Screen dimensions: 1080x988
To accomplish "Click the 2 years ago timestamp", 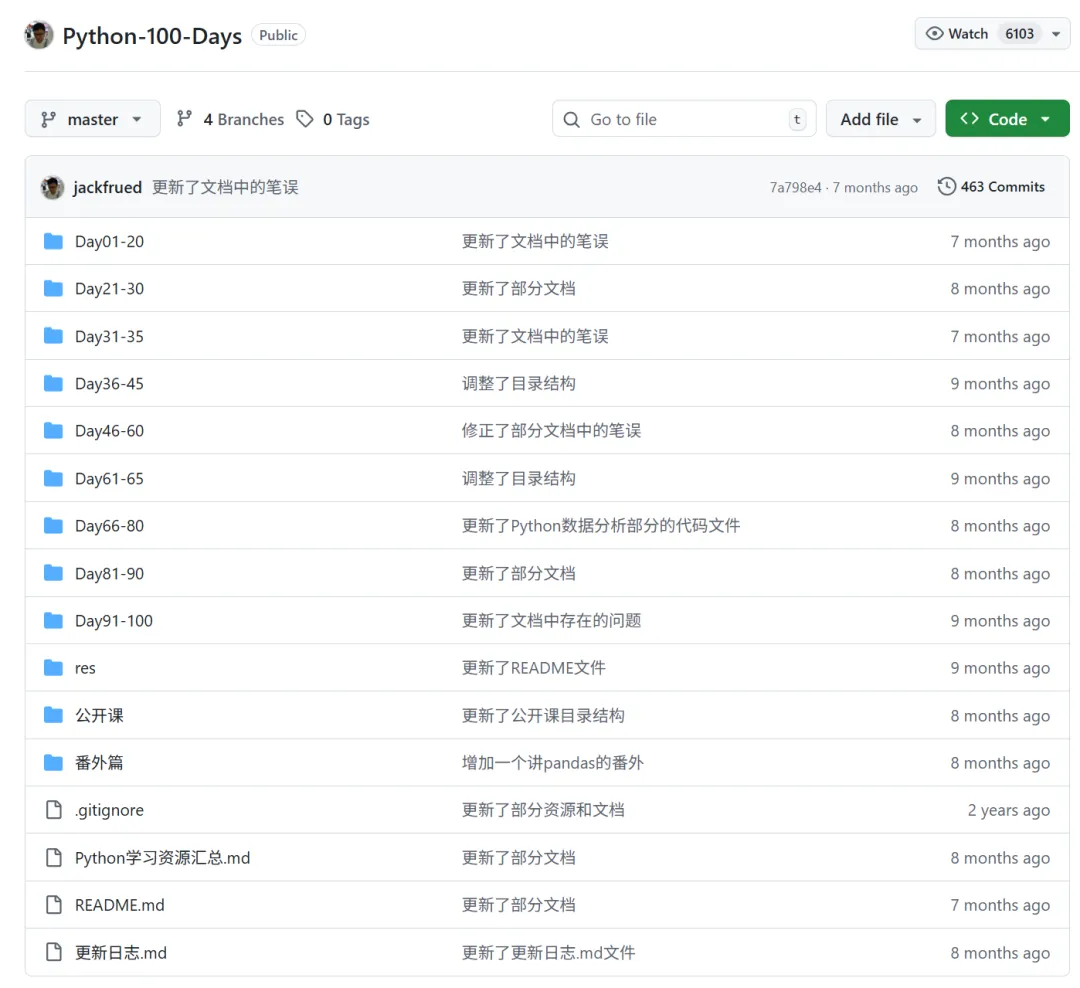I will (1008, 811).
